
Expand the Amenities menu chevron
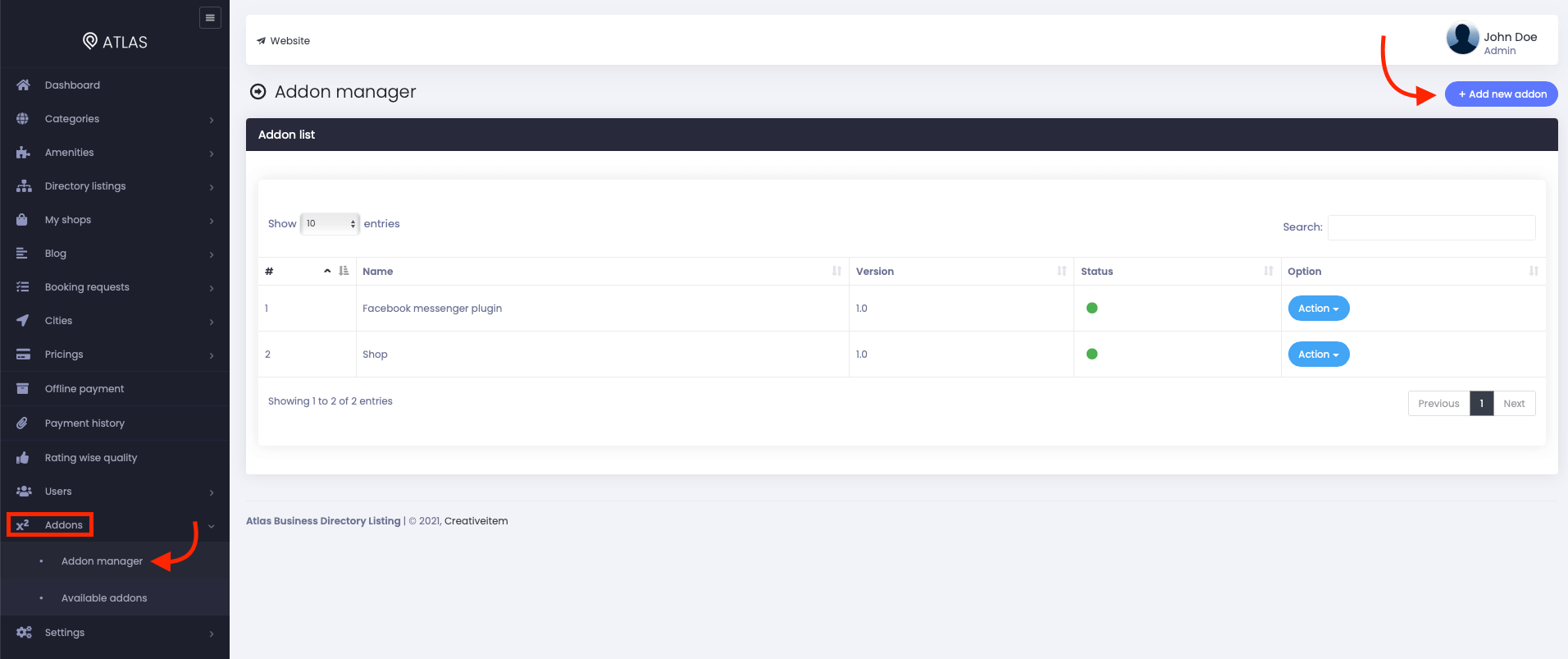212,153
